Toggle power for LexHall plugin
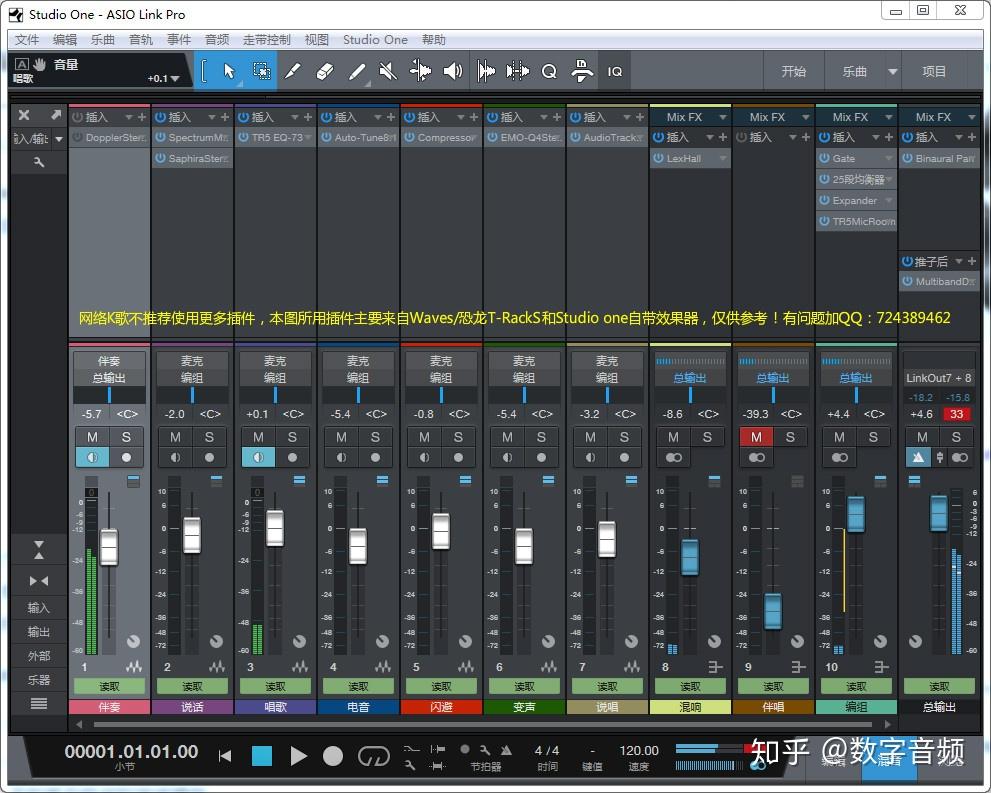The width and height of the screenshot is (991, 793). coord(658,159)
